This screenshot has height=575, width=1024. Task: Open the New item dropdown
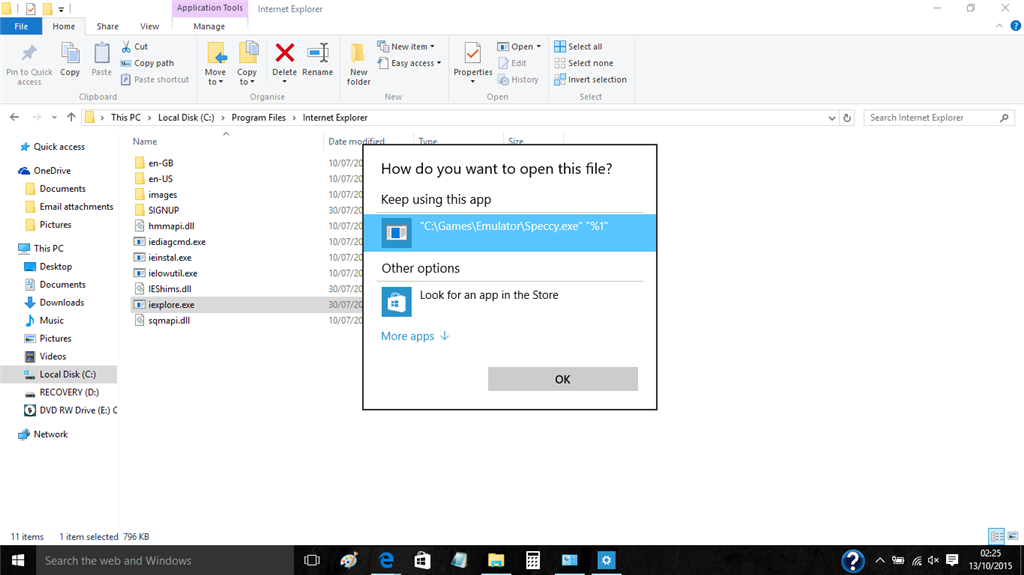point(406,46)
